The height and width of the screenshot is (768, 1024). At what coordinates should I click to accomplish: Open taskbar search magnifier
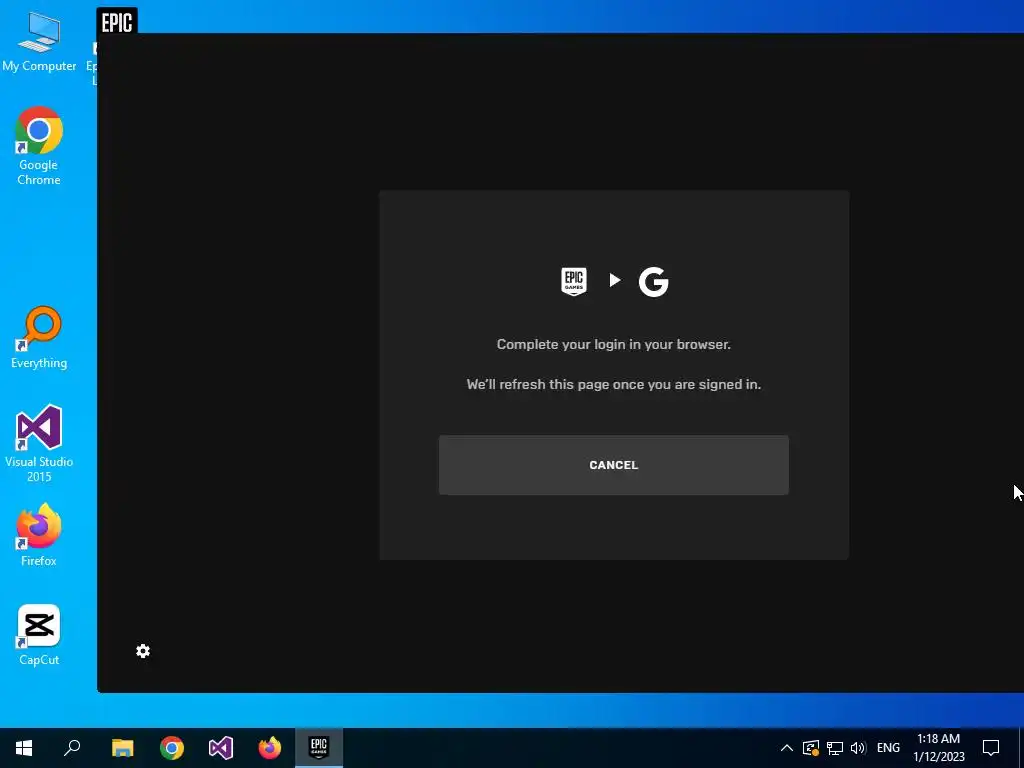[x=72, y=748]
